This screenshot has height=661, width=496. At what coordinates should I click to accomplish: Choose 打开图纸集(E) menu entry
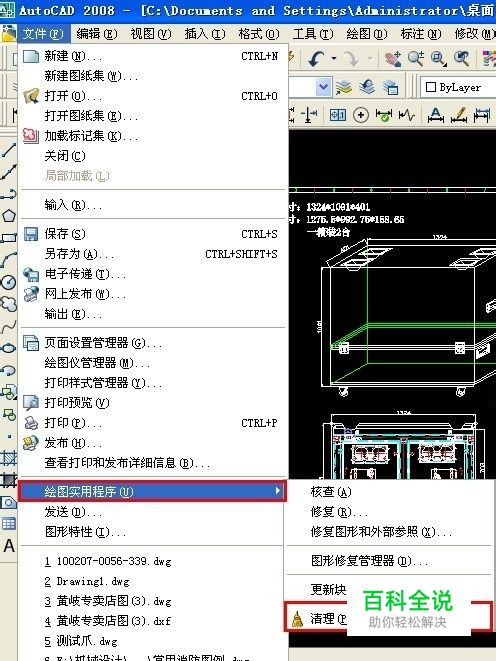click(x=153, y=116)
